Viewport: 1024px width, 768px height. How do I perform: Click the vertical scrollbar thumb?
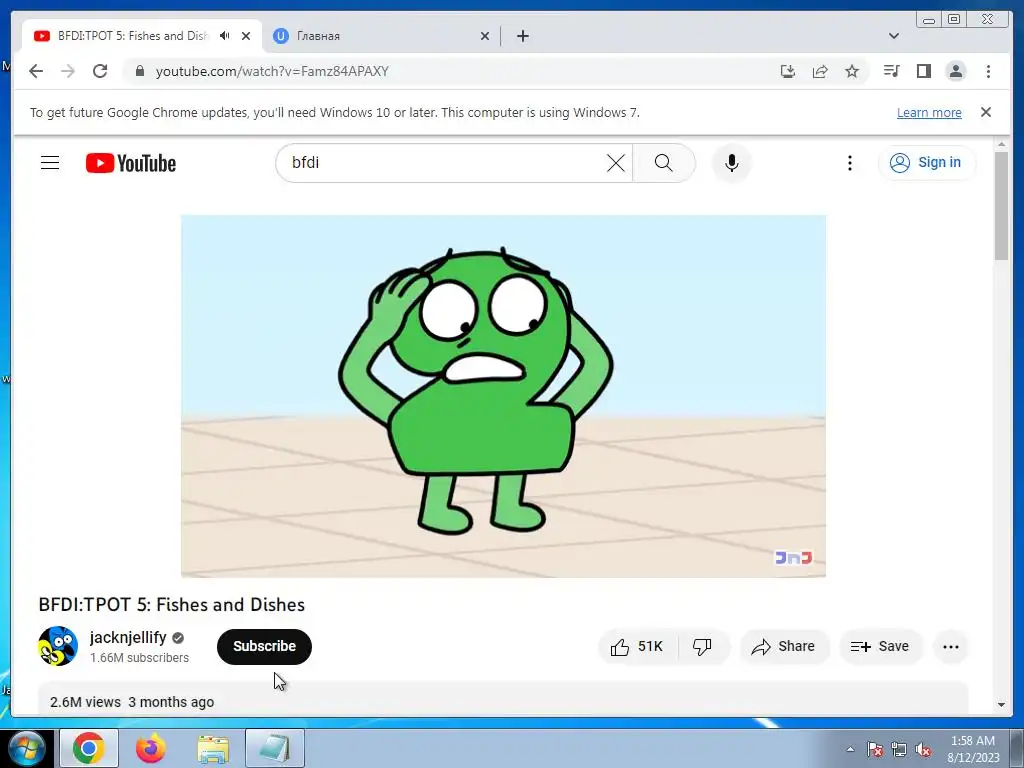pyautogui.click(x=1001, y=206)
